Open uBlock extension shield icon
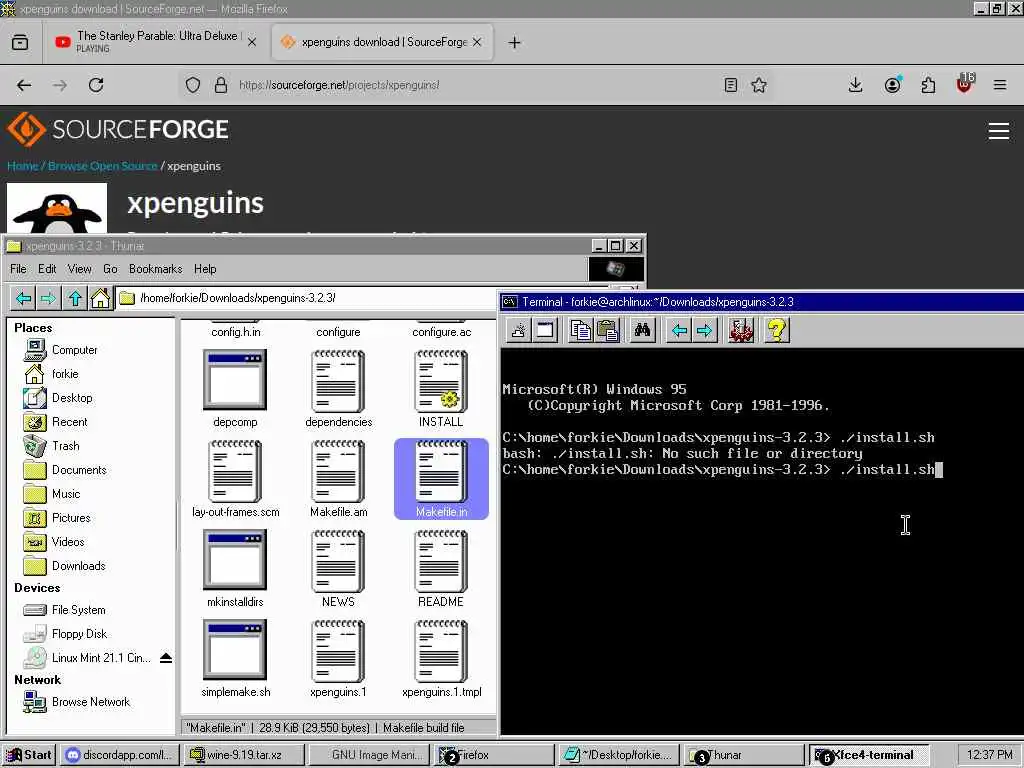This screenshot has height=768, width=1024. [965, 84]
